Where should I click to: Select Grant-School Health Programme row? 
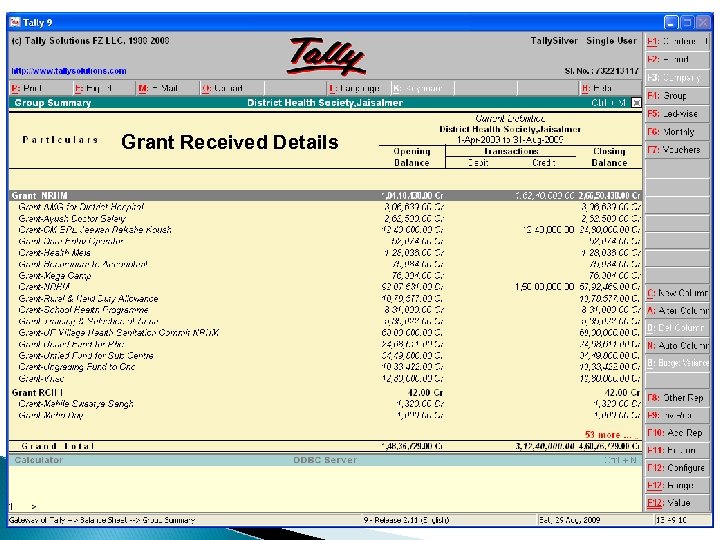[x=325, y=310]
